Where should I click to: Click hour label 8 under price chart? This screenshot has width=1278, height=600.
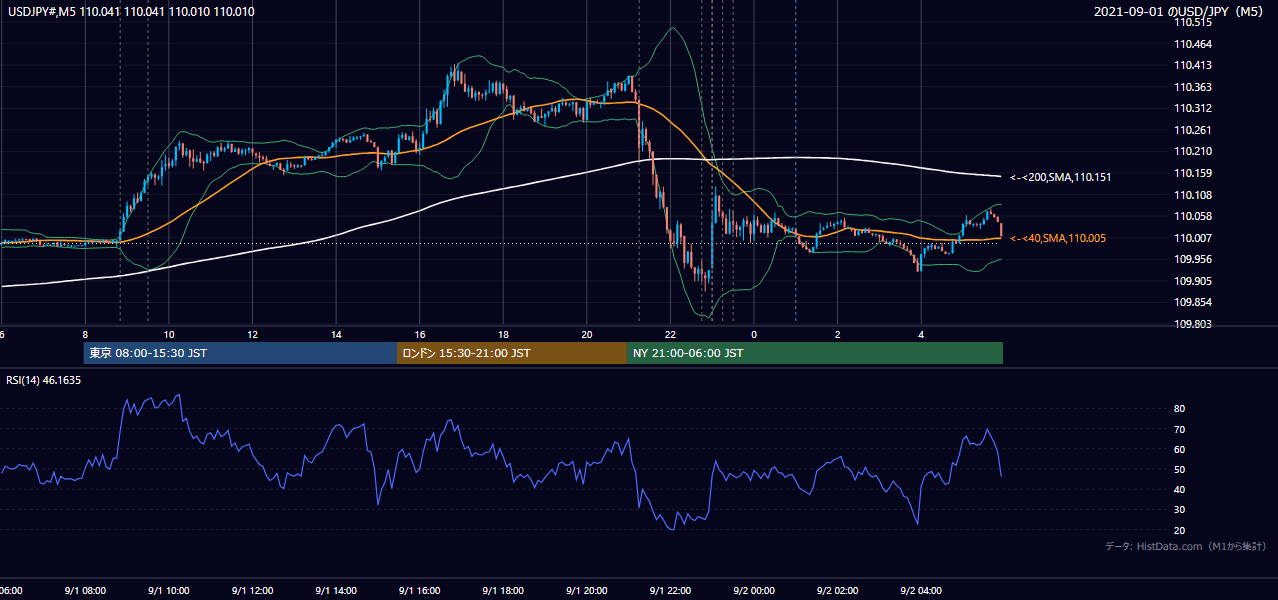pos(85,334)
